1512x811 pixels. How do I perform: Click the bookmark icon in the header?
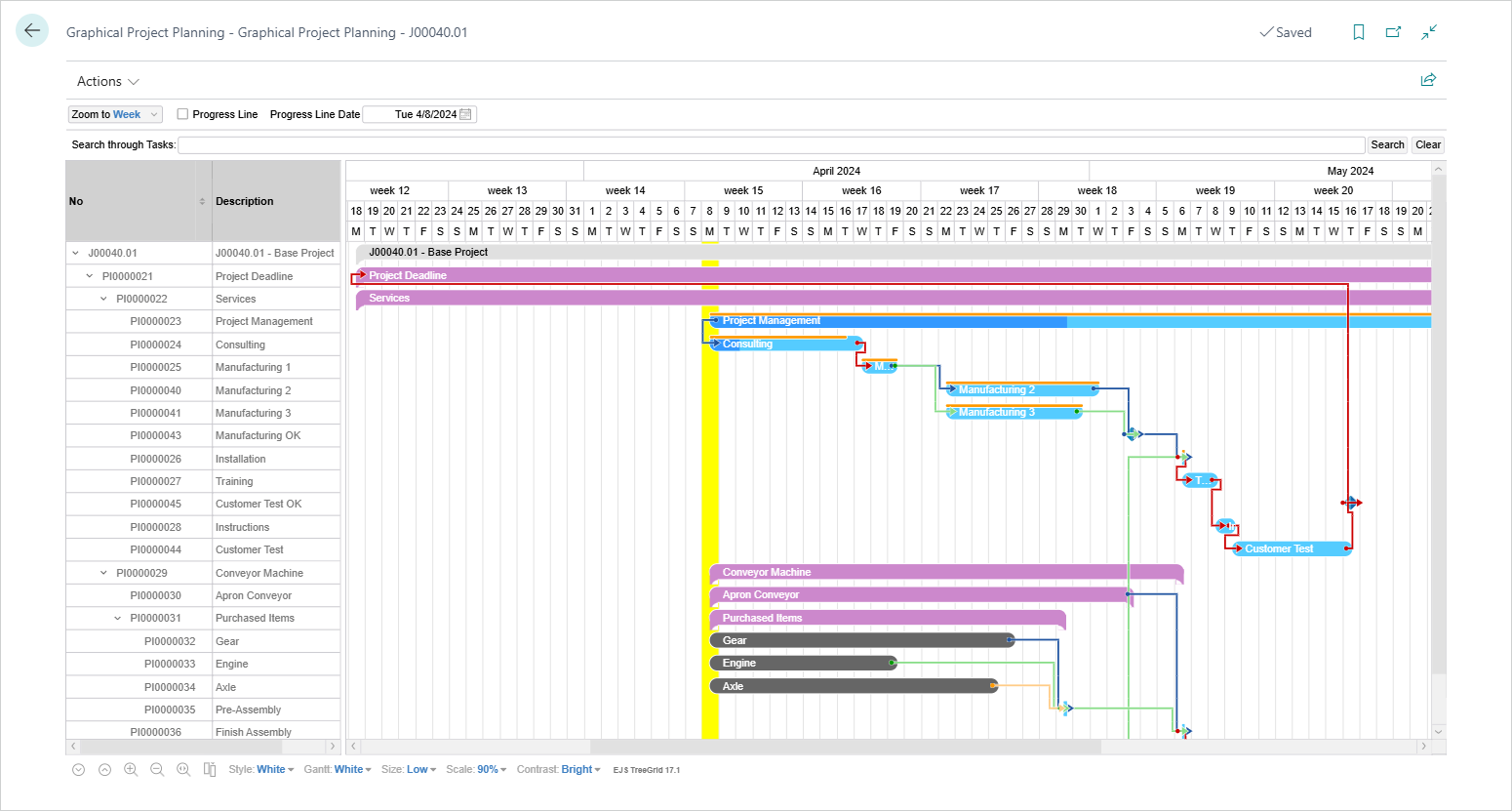(1359, 32)
